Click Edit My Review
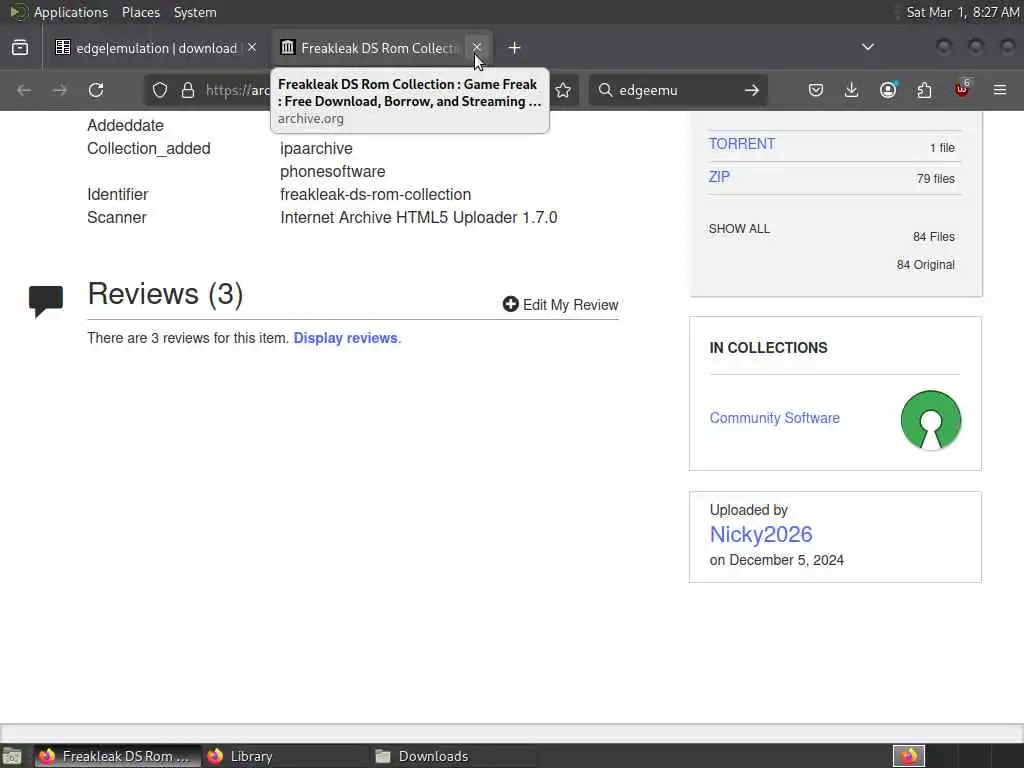This screenshot has width=1024, height=768. tap(560, 305)
